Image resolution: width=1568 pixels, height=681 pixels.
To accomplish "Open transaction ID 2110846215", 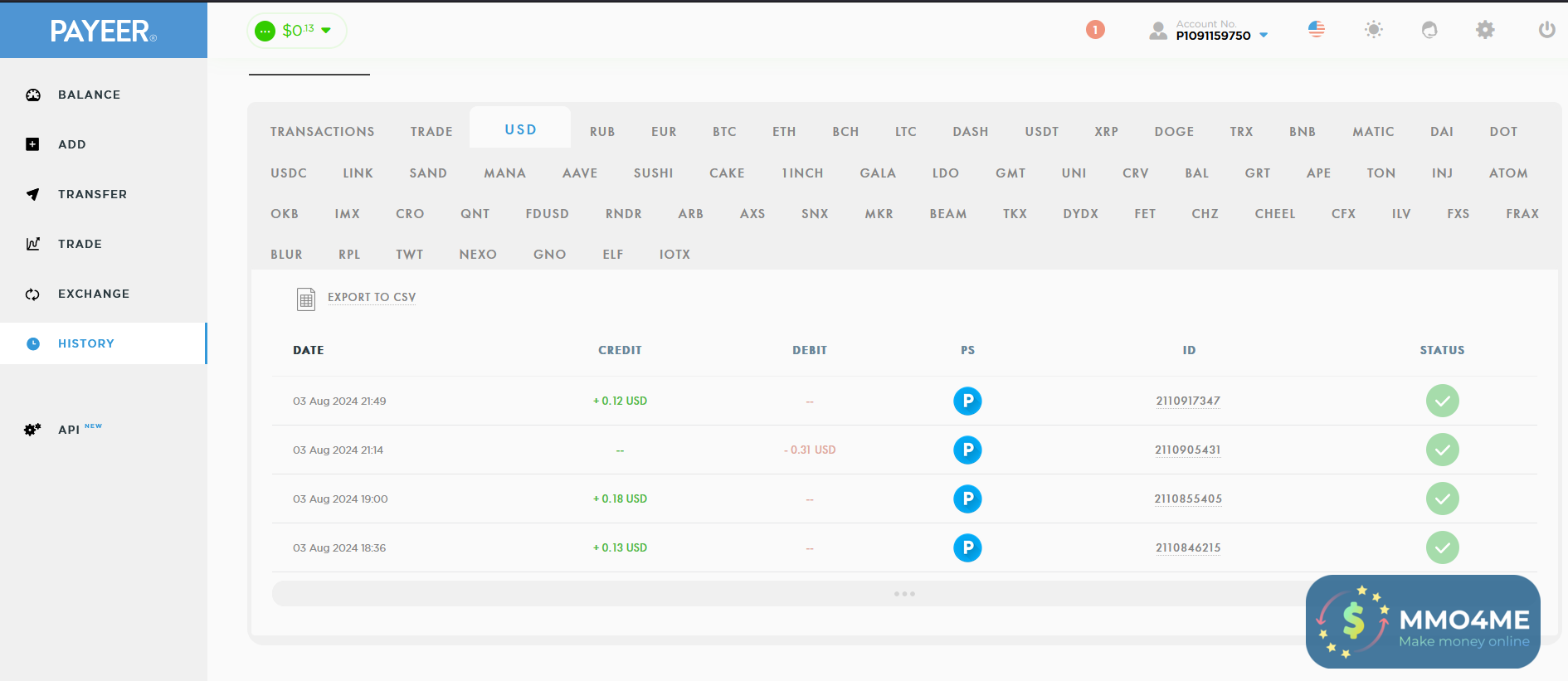I will [x=1188, y=547].
